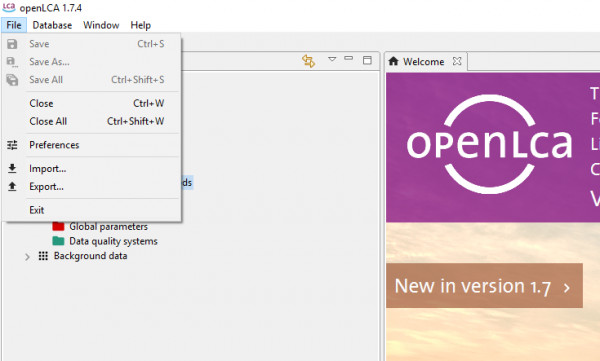Close the Welcome tab

click(457, 61)
